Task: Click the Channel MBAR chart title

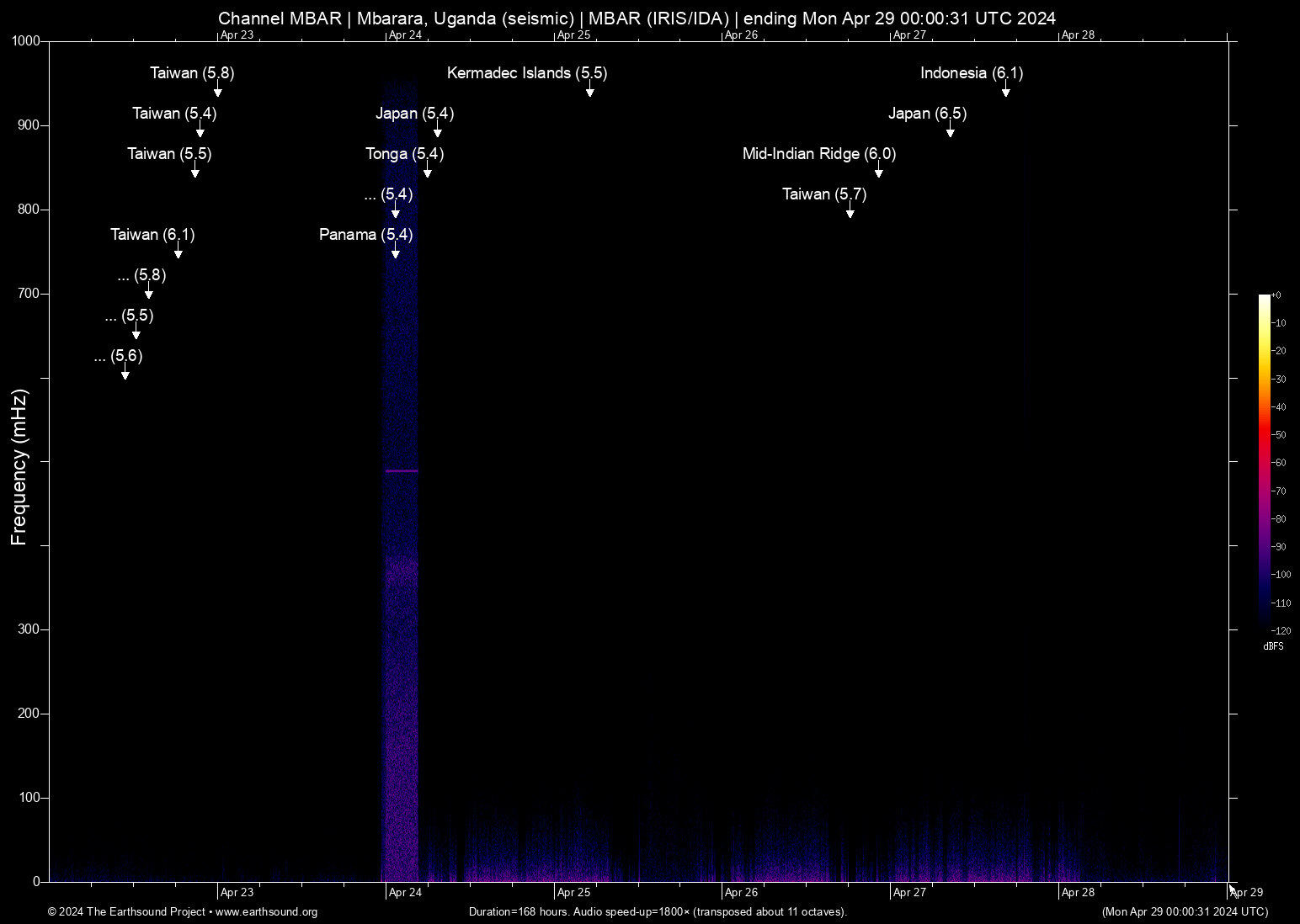Action: pos(637,19)
